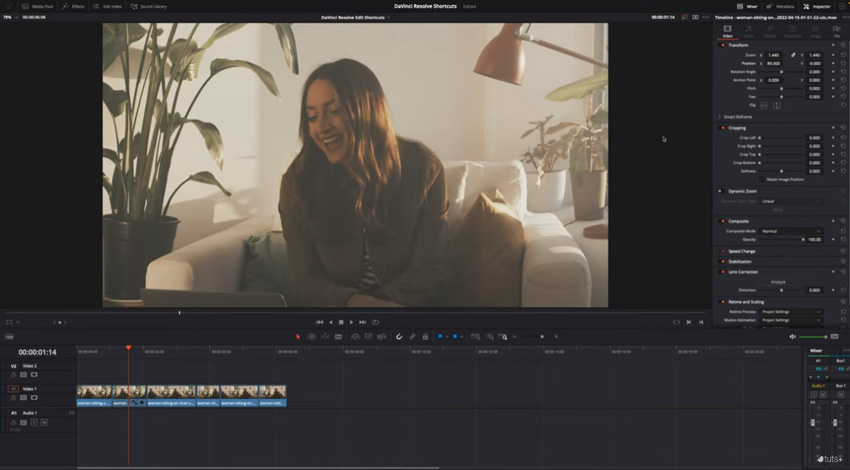
Task: Reset the Rotation Angle value
Action: [x=843, y=72]
